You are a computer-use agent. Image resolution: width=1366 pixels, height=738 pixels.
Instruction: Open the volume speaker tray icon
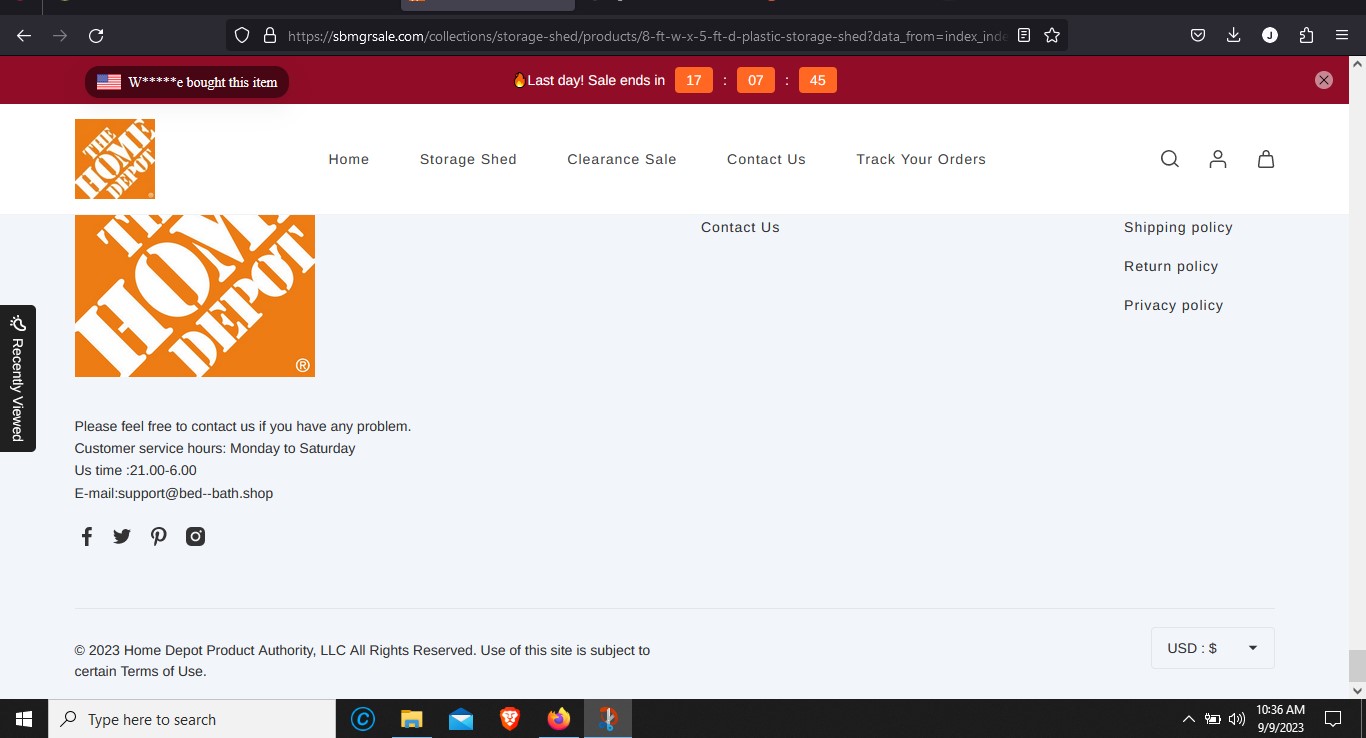[x=1237, y=719]
